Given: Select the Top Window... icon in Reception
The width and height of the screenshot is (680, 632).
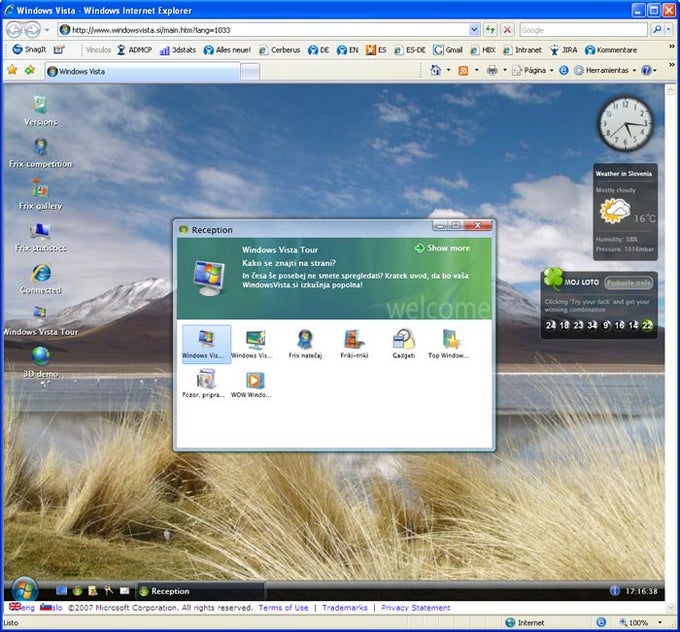Looking at the screenshot, I should coord(448,344).
